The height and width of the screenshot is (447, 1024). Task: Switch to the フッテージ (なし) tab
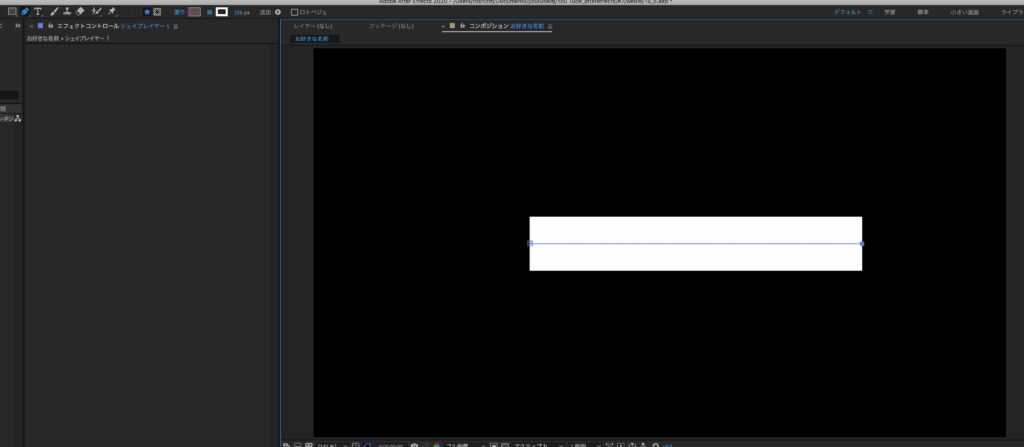pos(391,26)
